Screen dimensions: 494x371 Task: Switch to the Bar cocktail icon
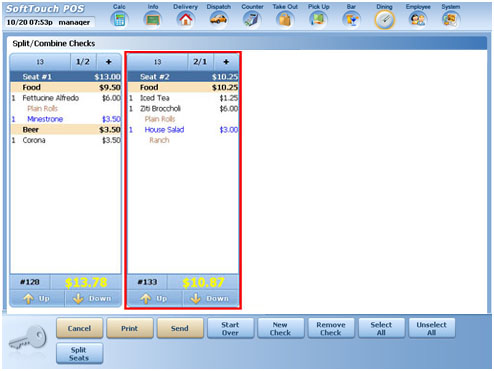coord(351,20)
